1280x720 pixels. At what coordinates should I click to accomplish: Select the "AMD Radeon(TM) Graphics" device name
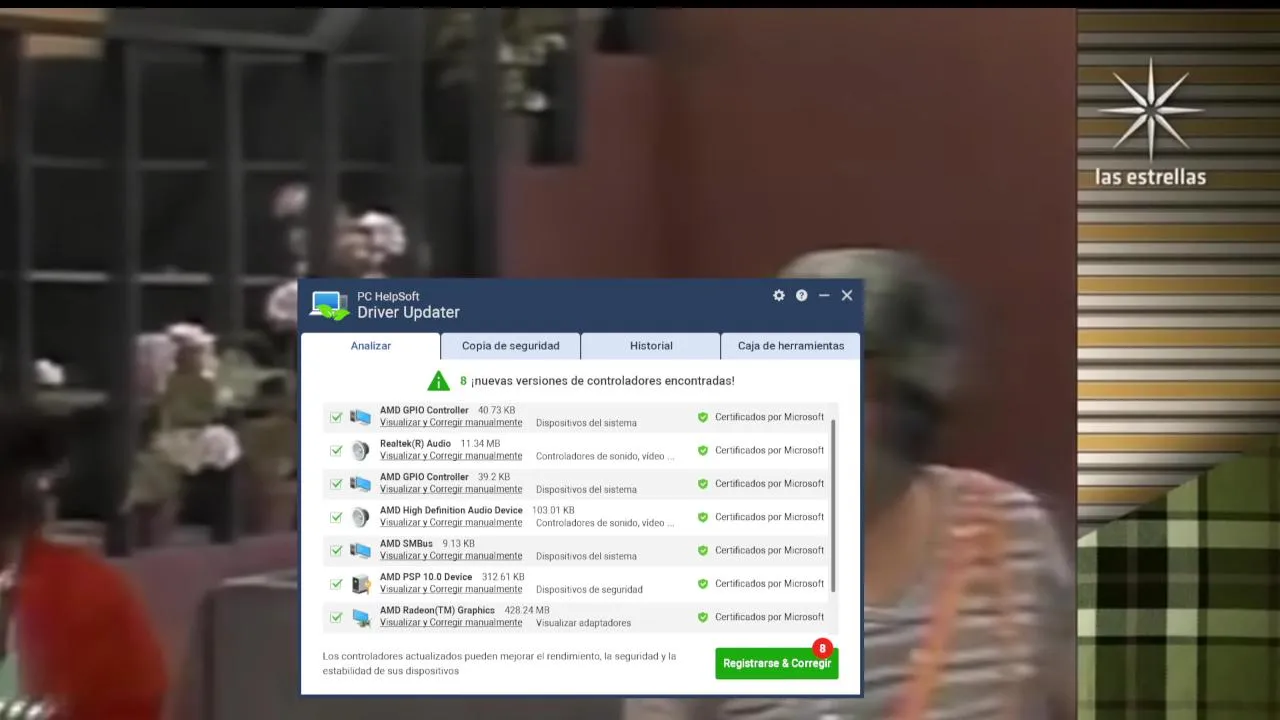pyautogui.click(x=437, y=610)
